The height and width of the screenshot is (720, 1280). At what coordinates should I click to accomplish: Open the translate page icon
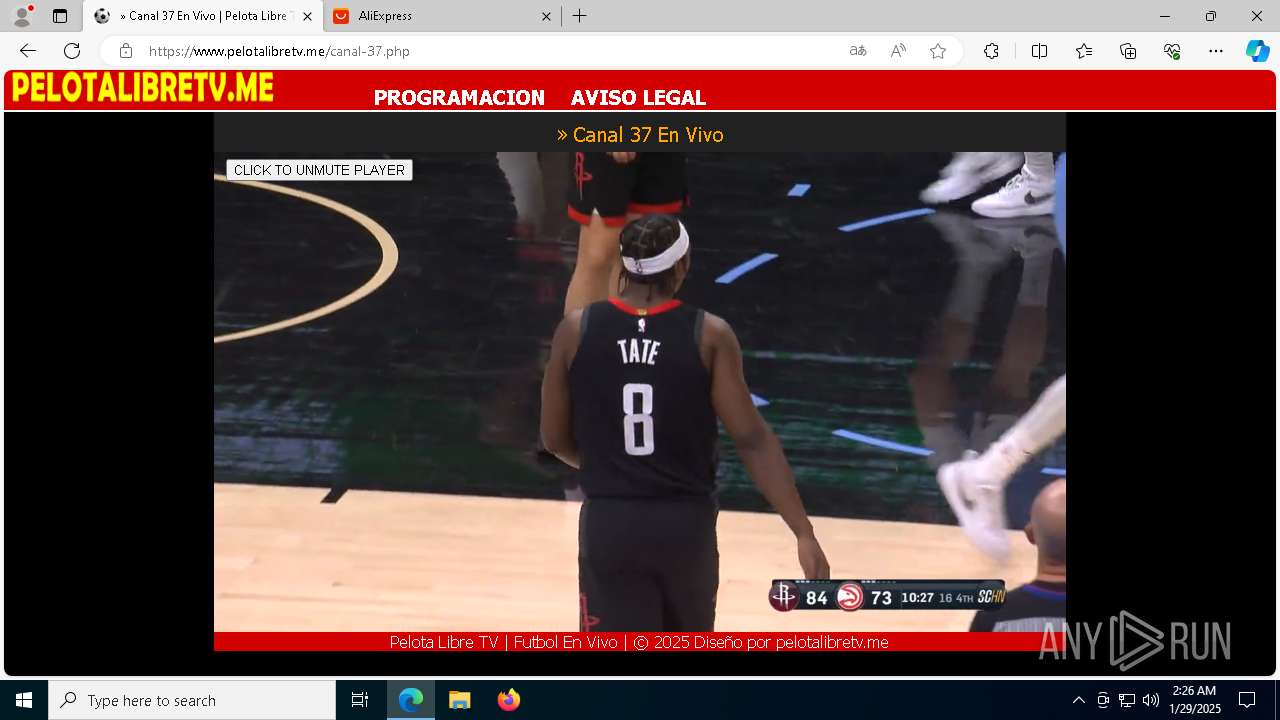pos(858,51)
